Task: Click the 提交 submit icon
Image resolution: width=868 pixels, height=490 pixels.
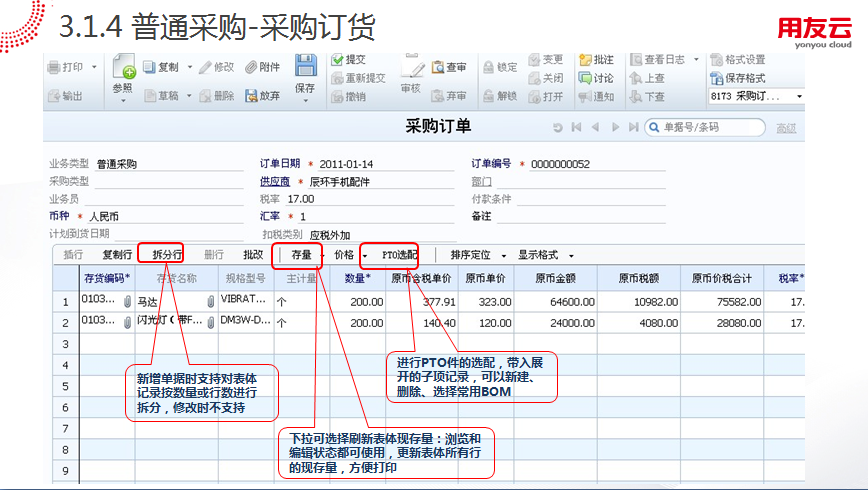Action: point(337,59)
